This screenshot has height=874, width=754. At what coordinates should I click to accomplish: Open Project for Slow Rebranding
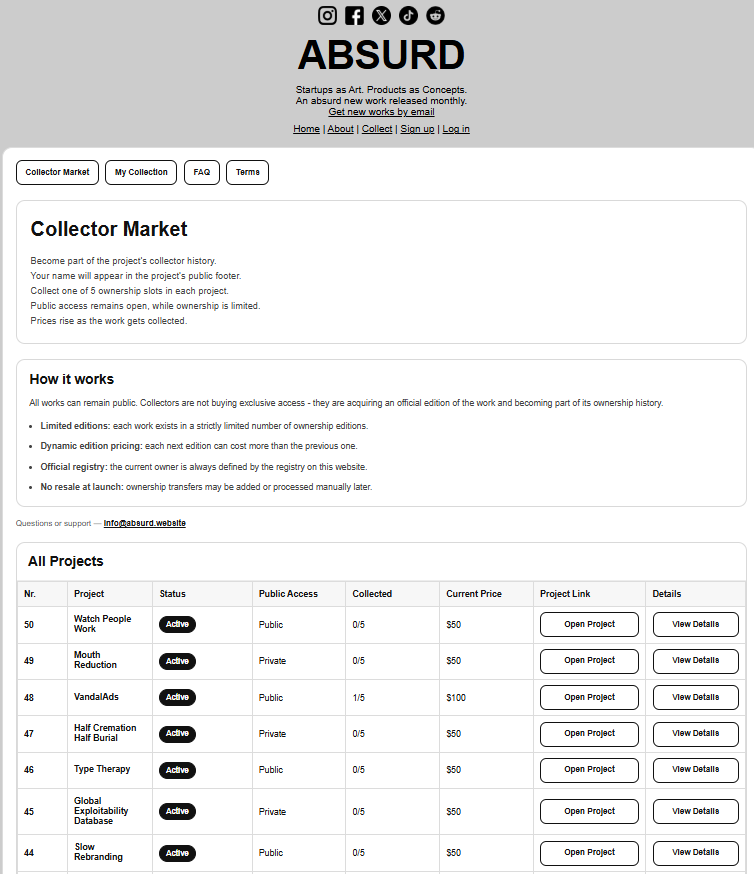click(589, 853)
